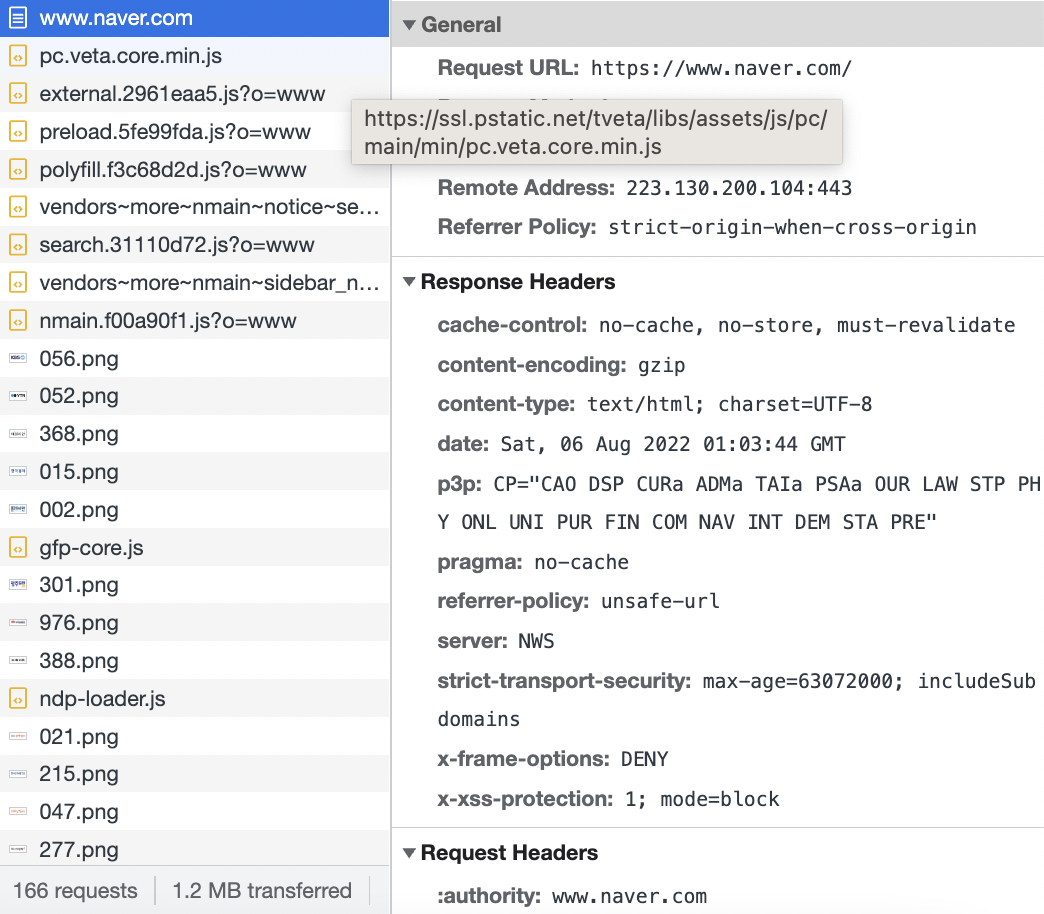Image resolution: width=1044 pixels, height=914 pixels.
Task: Click the Remote Address value 223.130.200.104:443
Action: point(739,188)
